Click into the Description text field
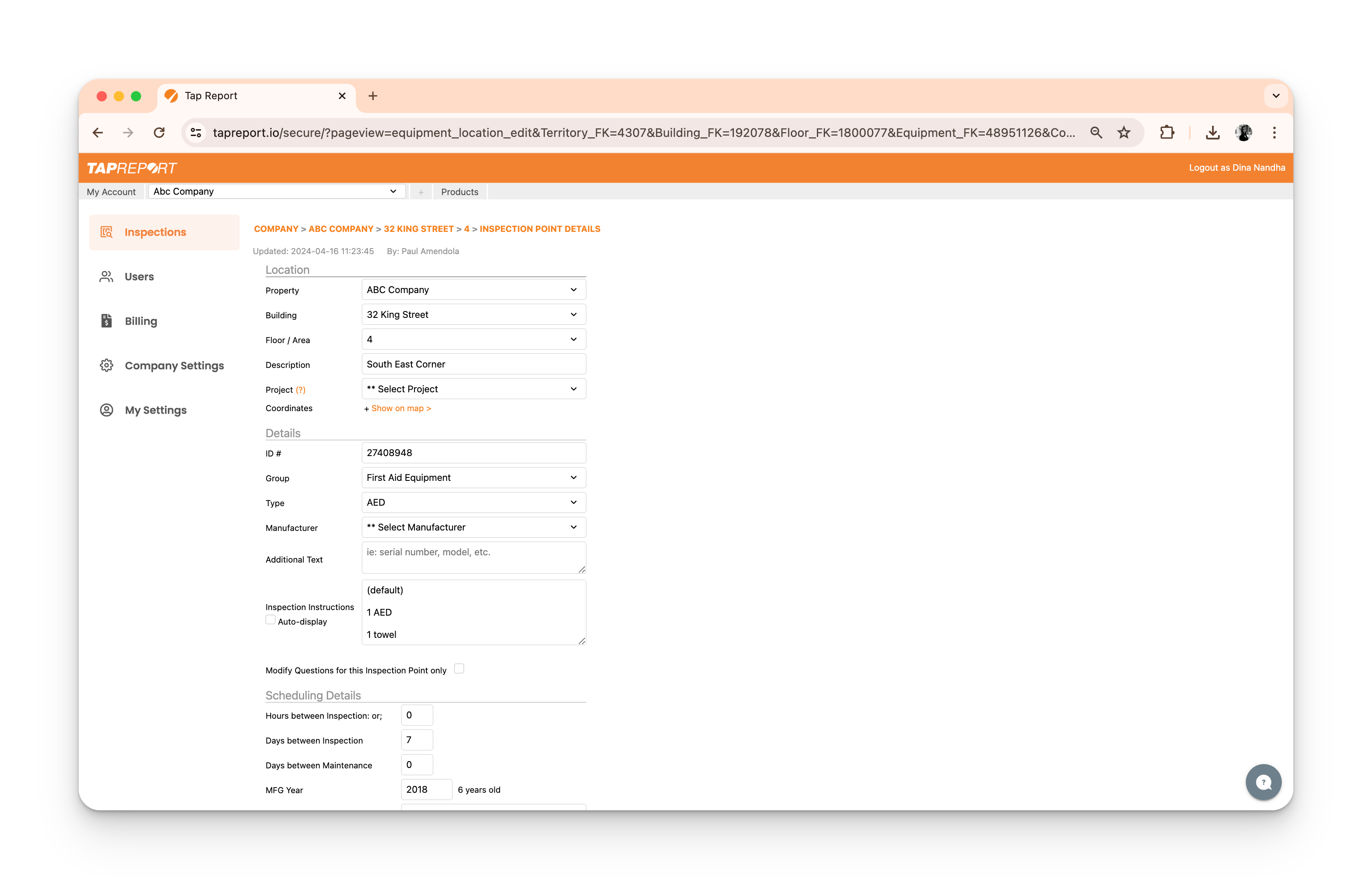Image resolution: width=1372 pixels, height=889 pixels. tap(473, 364)
